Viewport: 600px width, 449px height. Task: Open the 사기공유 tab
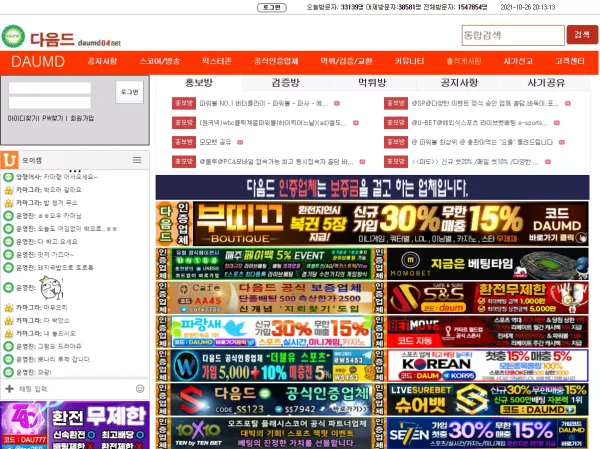[x=546, y=83]
